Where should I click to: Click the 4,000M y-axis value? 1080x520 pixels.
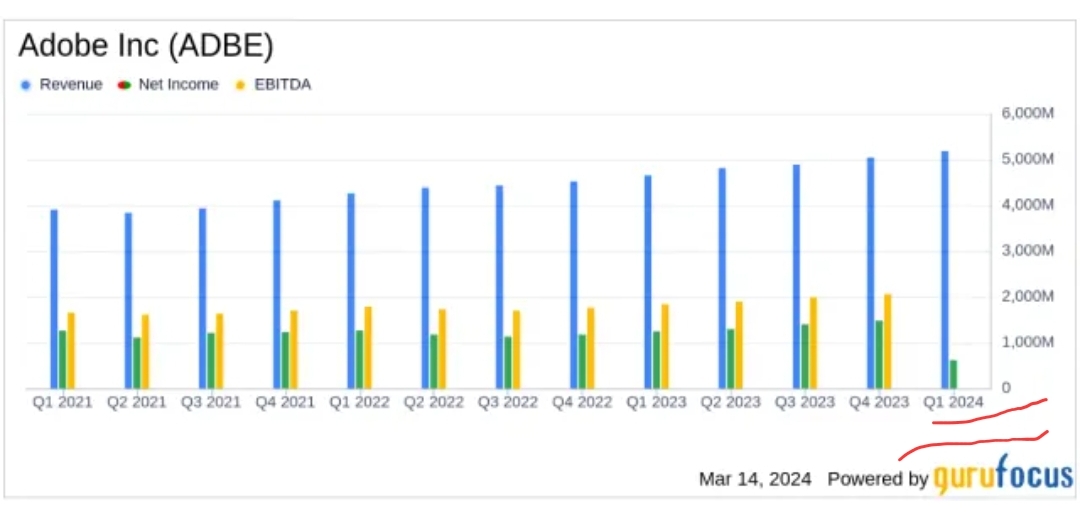tap(1027, 205)
